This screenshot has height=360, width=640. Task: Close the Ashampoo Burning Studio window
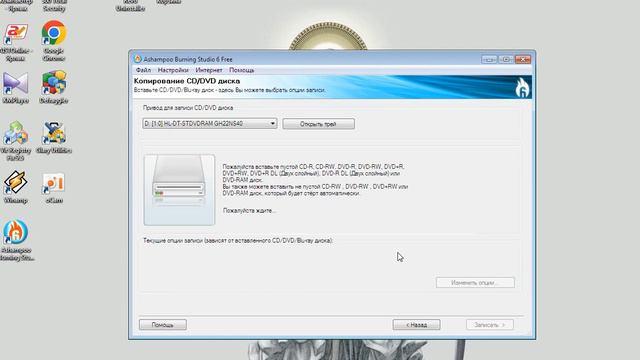[522, 60]
